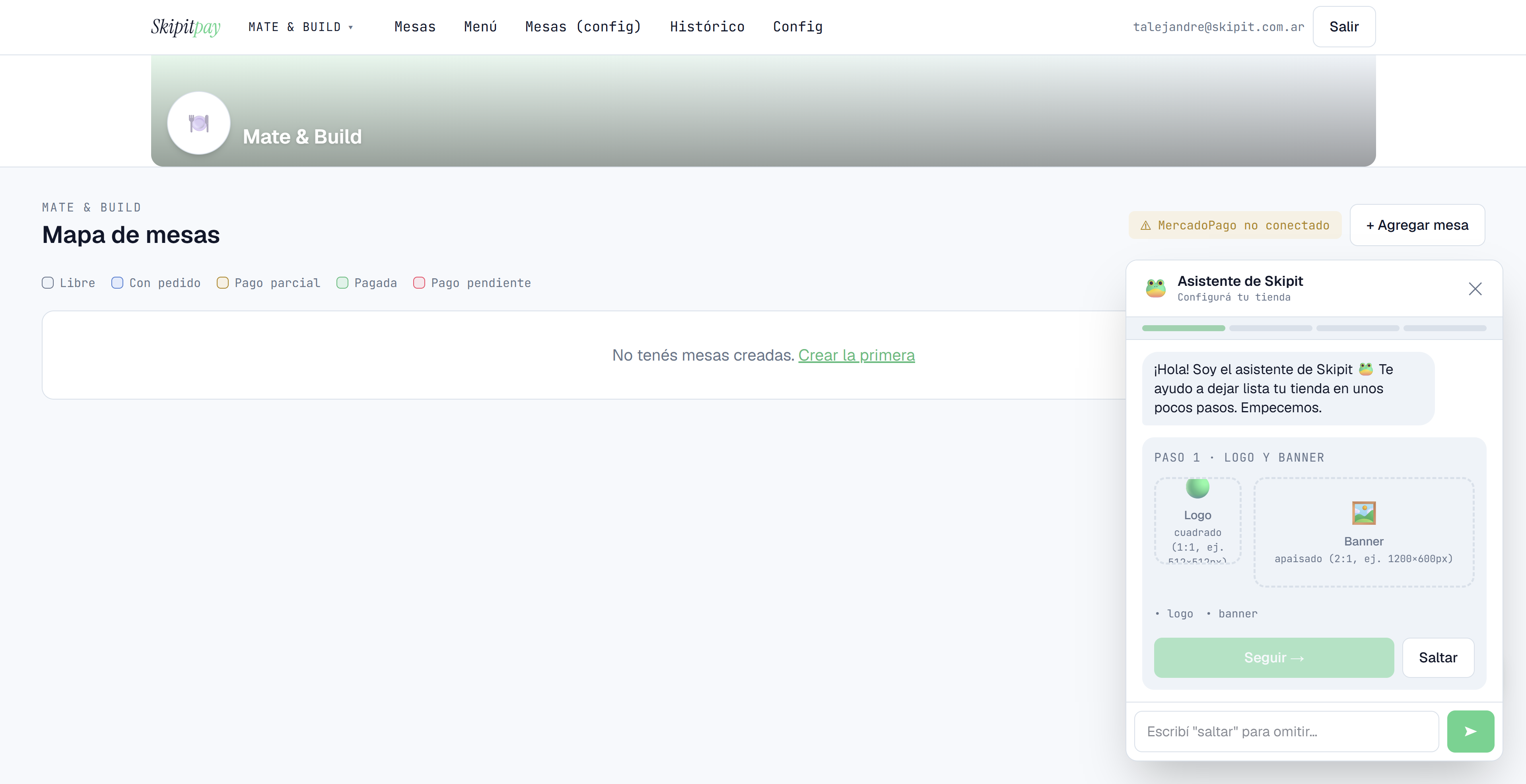Click the Mapa de mesas heading

point(131,235)
